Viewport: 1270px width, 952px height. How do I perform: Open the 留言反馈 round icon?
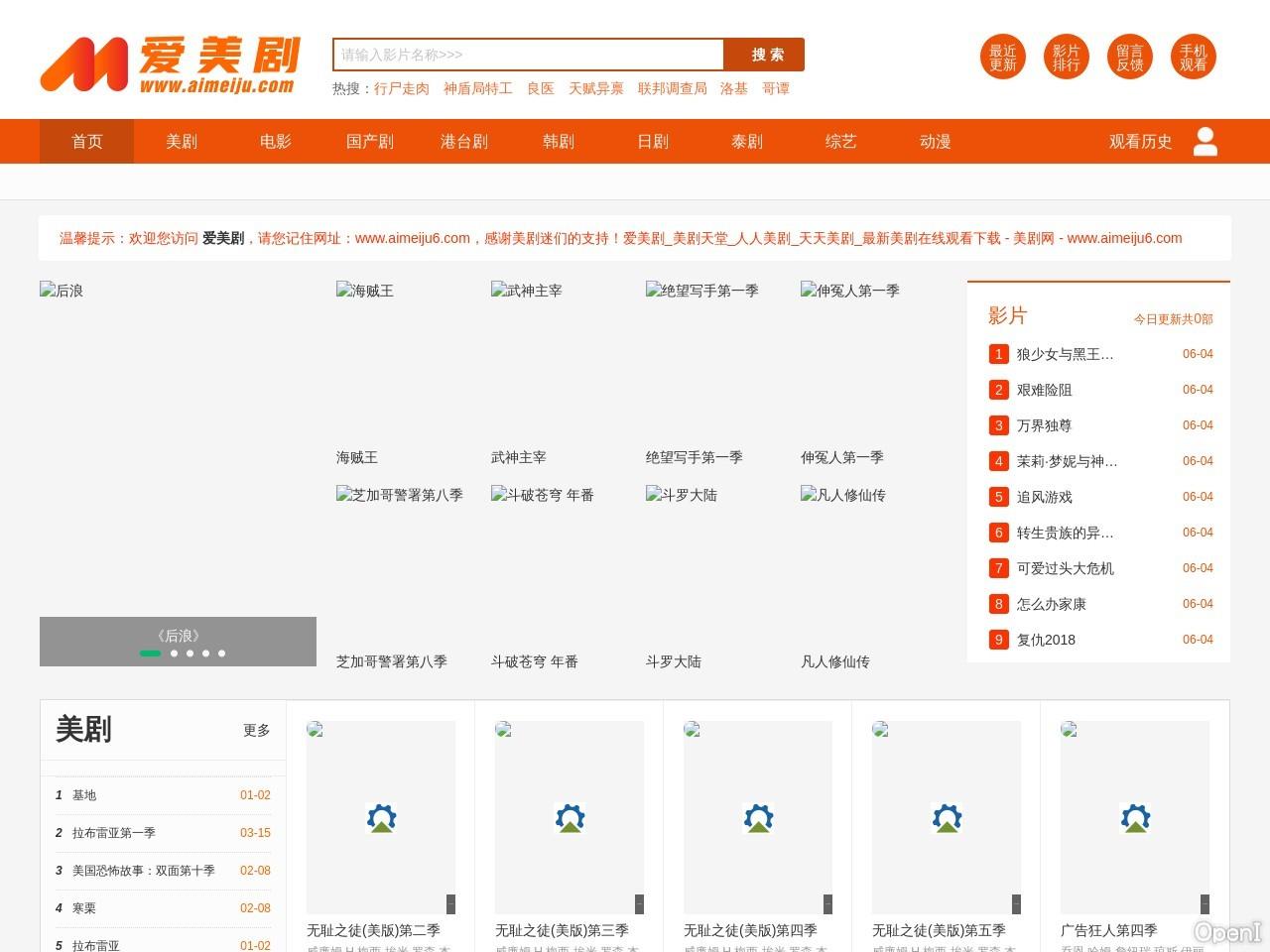(1129, 58)
